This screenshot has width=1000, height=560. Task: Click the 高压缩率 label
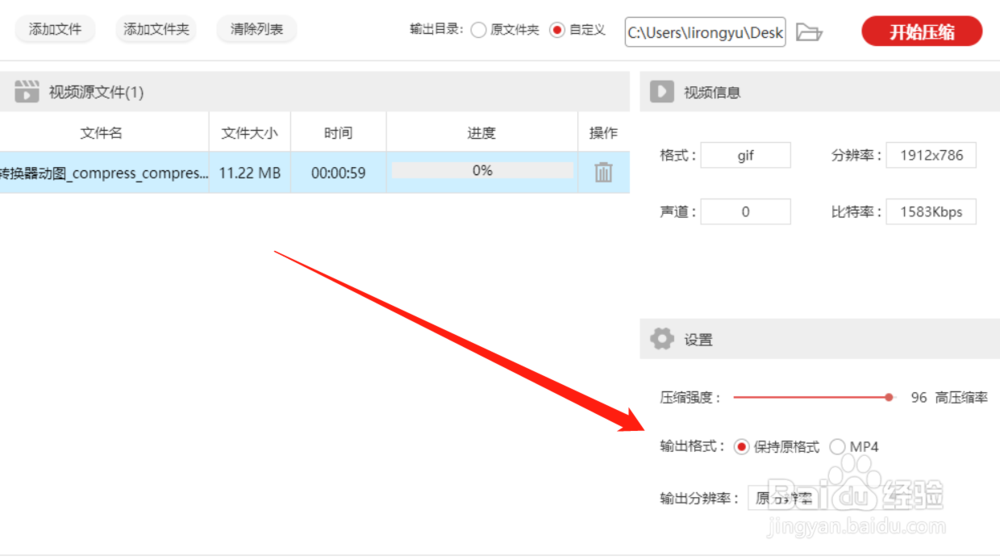click(x=961, y=397)
